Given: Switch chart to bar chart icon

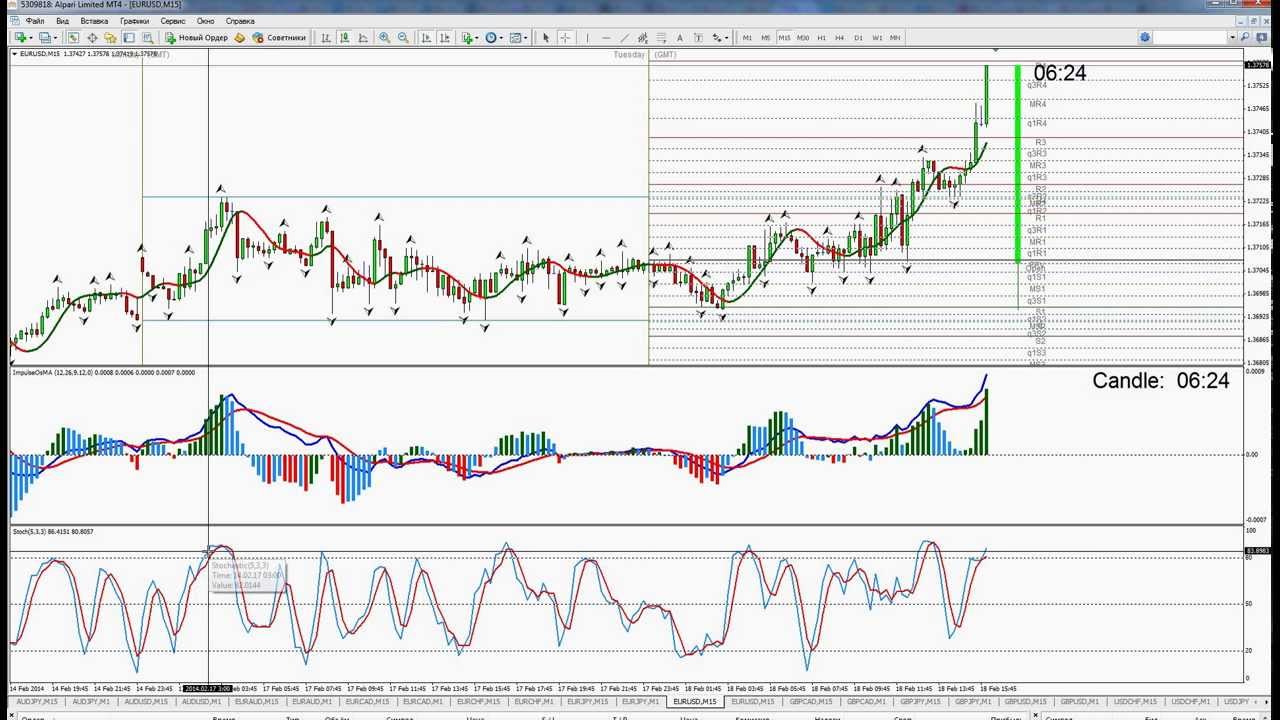Looking at the screenshot, I should [x=325, y=38].
